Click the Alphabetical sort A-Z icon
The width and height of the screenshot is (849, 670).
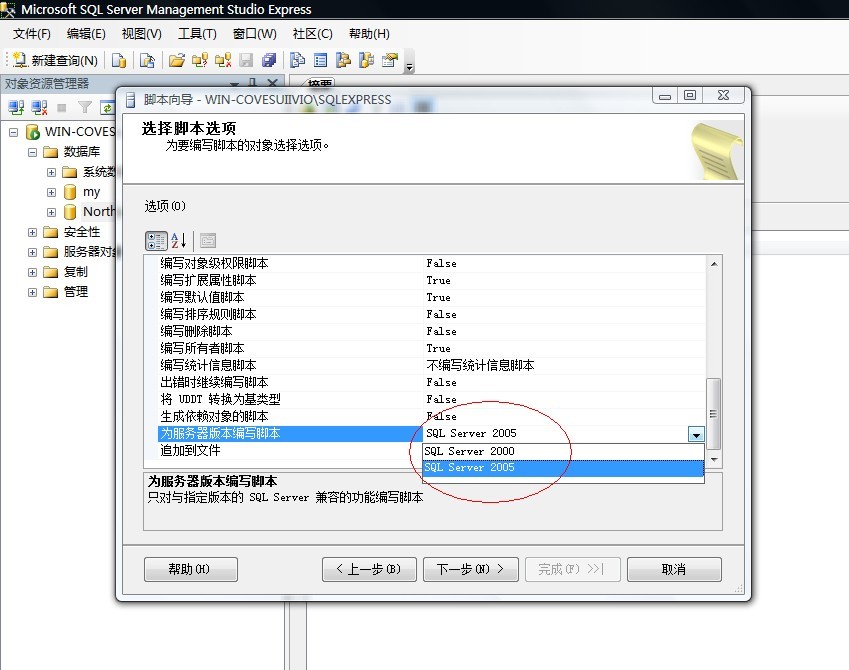(179, 240)
